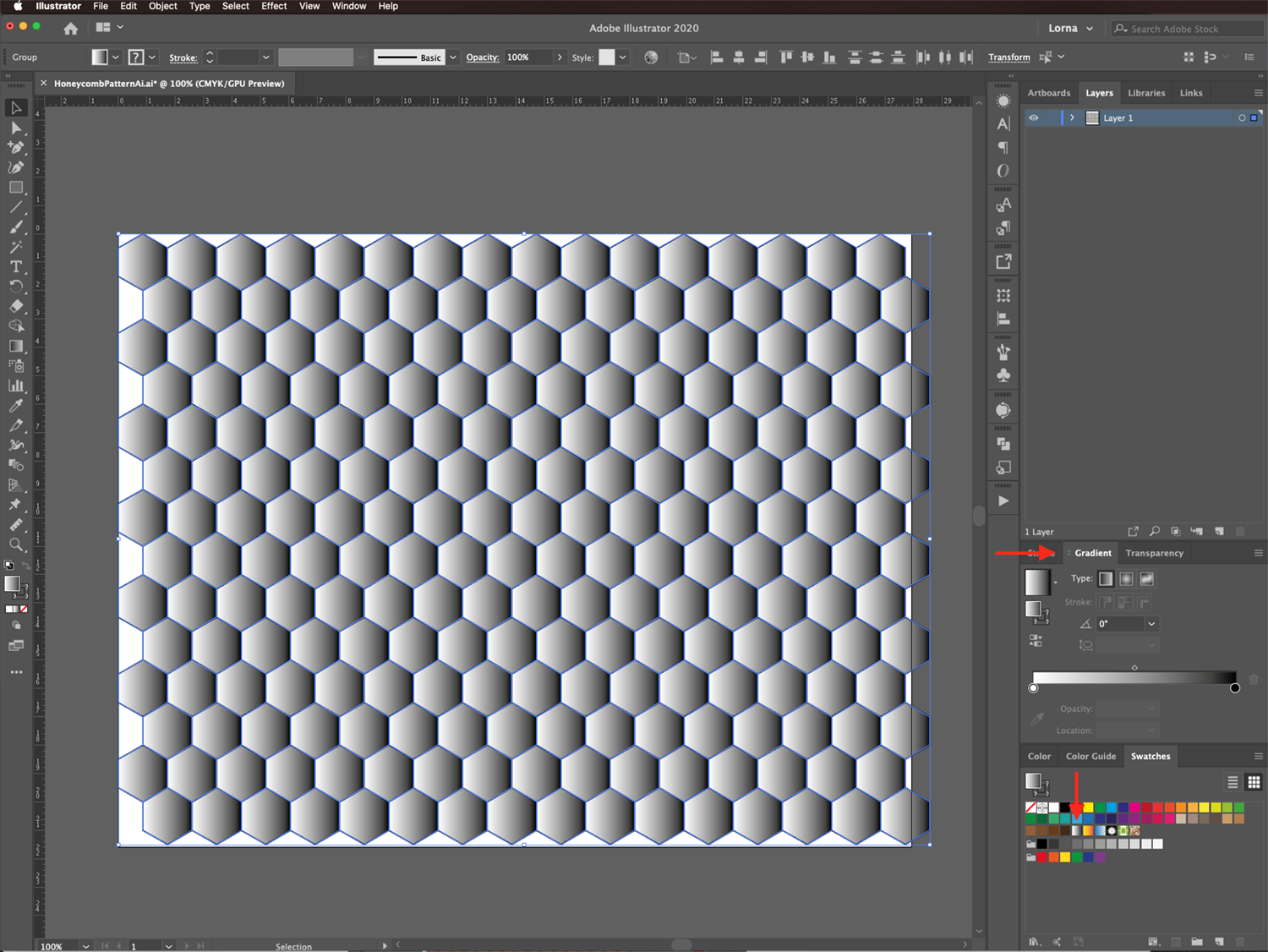Click the white gradient color stop
The height and width of the screenshot is (952, 1268).
point(1033,688)
